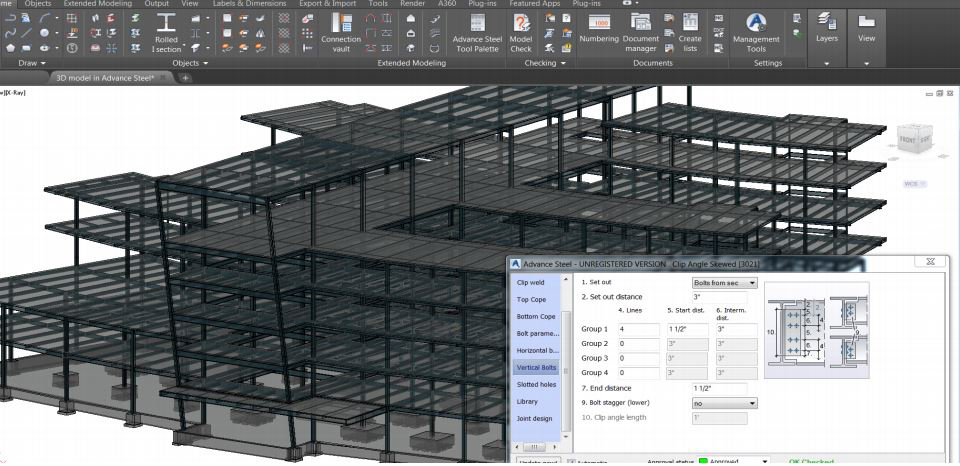Open dropdown arrow next to sphere tool
The image size is (960, 466).
(57, 33)
